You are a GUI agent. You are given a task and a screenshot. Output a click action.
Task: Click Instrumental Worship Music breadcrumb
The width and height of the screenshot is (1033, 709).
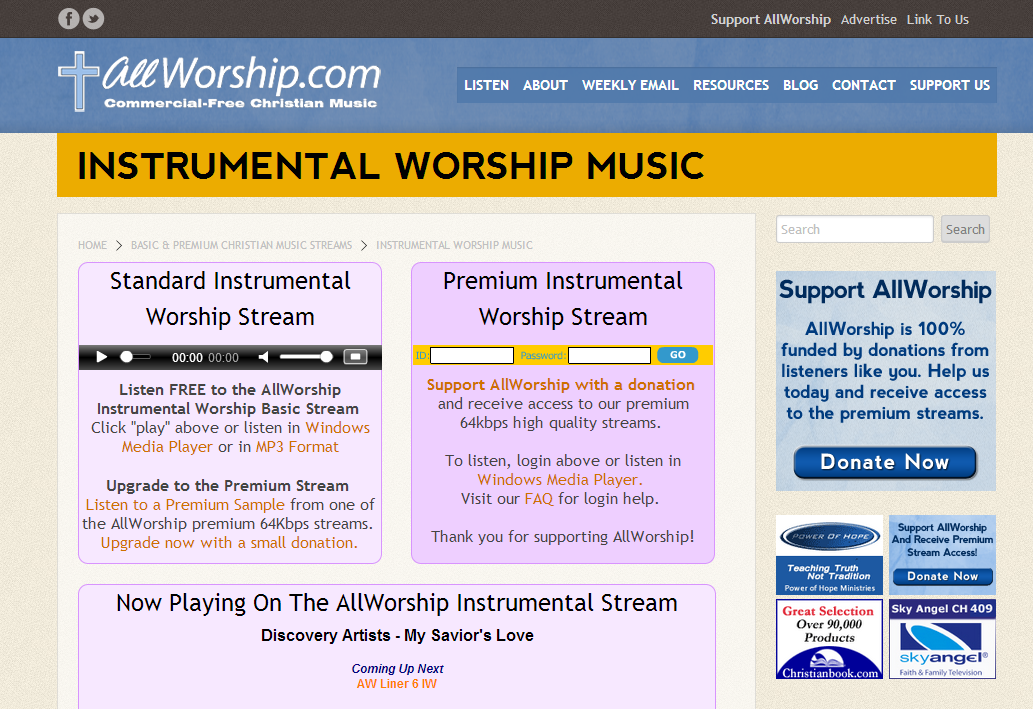pos(455,245)
